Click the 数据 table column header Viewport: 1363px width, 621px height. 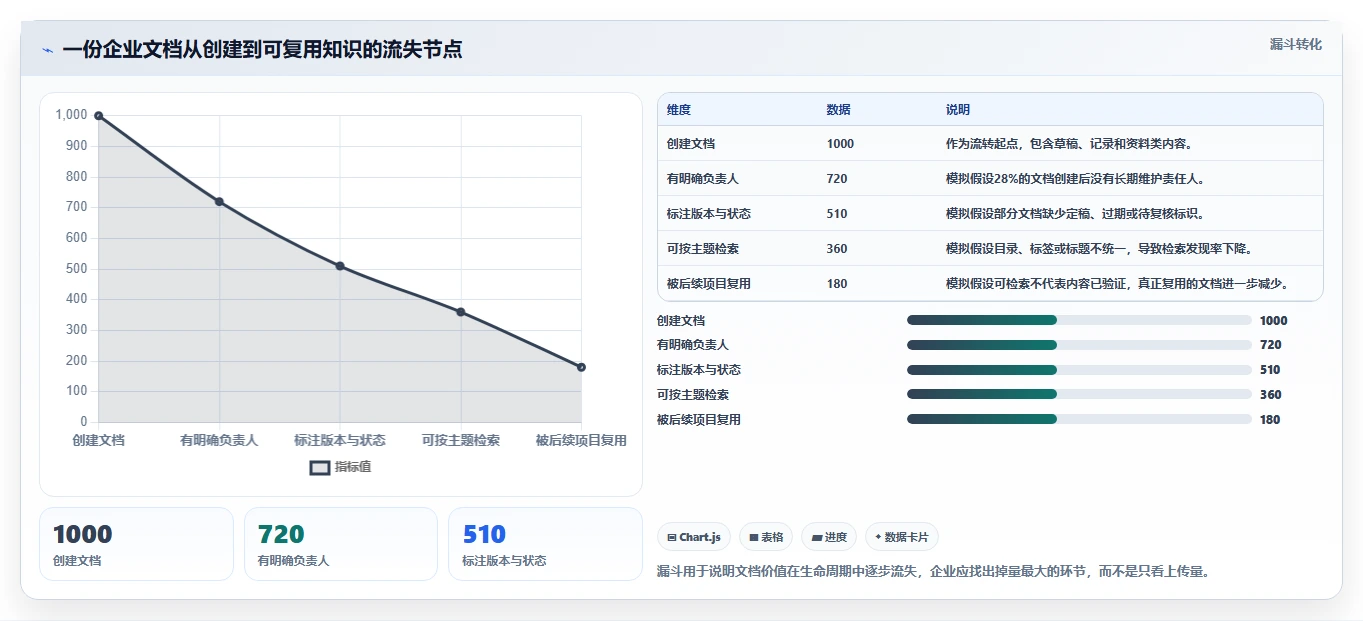coord(839,110)
